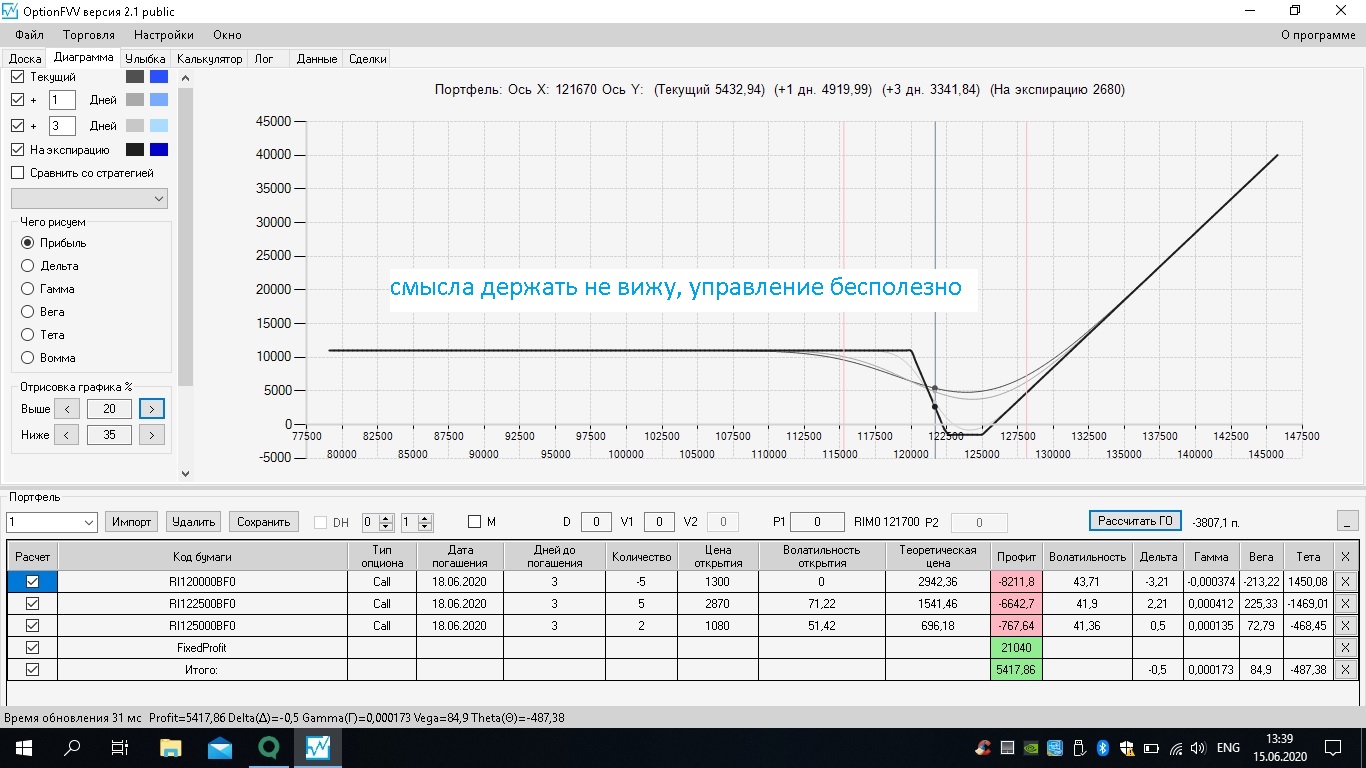
Task: Open О программе menu item
Action: [x=1318, y=35]
